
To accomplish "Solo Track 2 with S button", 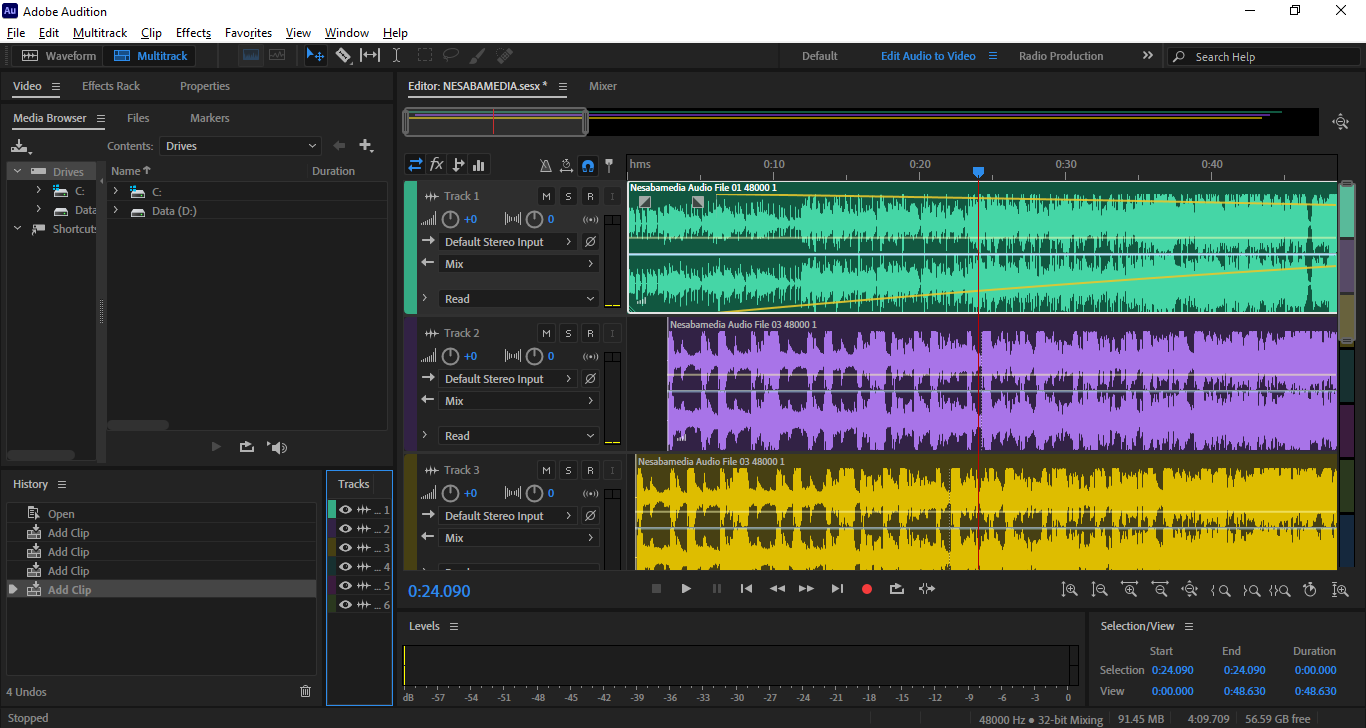I will tap(568, 333).
